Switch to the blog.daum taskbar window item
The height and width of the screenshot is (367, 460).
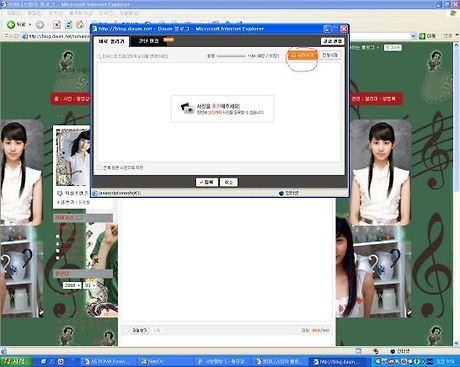[x=339, y=361]
